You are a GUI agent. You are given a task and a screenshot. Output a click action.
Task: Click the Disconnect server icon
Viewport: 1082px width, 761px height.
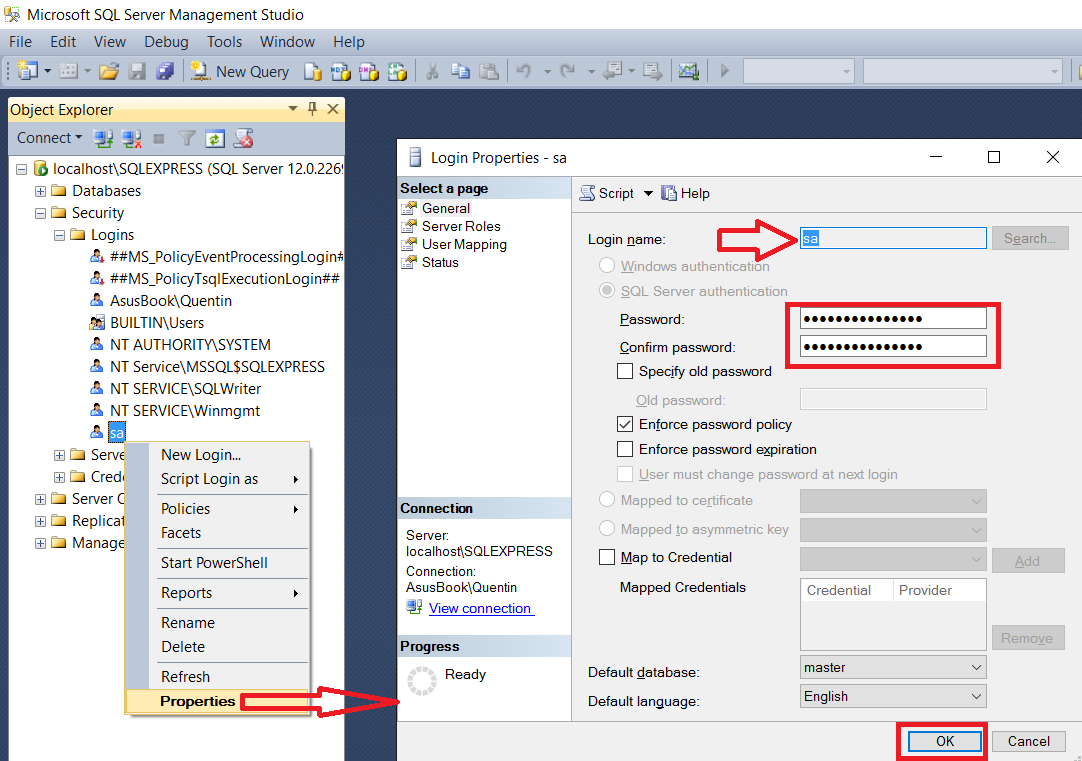coord(131,139)
